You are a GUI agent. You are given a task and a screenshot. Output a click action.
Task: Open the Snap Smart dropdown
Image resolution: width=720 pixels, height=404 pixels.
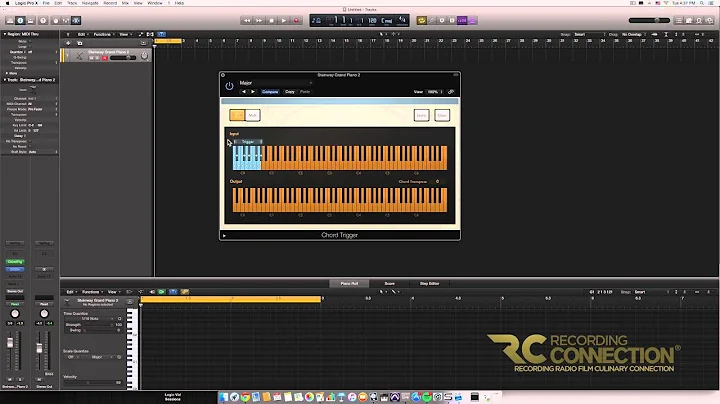click(589, 34)
